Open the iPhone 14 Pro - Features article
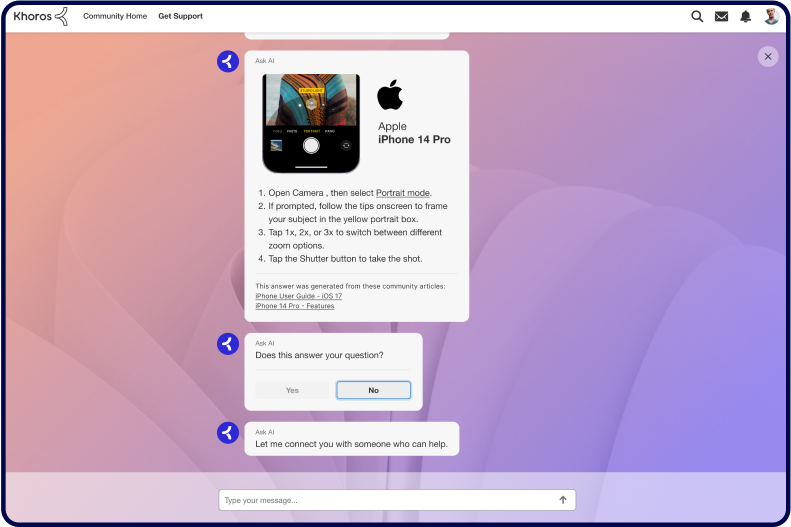The width and height of the screenshot is (791, 527). pyautogui.click(x=295, y=306)
